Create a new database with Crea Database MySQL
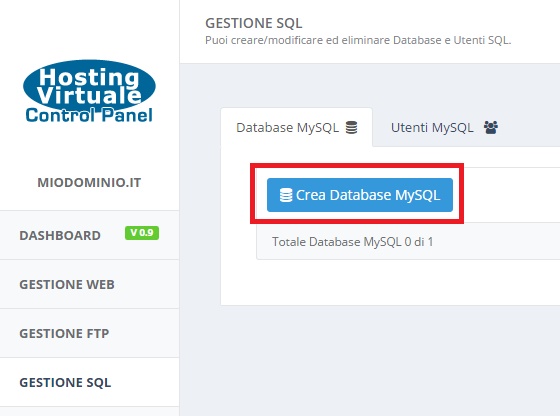The image size is (560, 416). 360,195
